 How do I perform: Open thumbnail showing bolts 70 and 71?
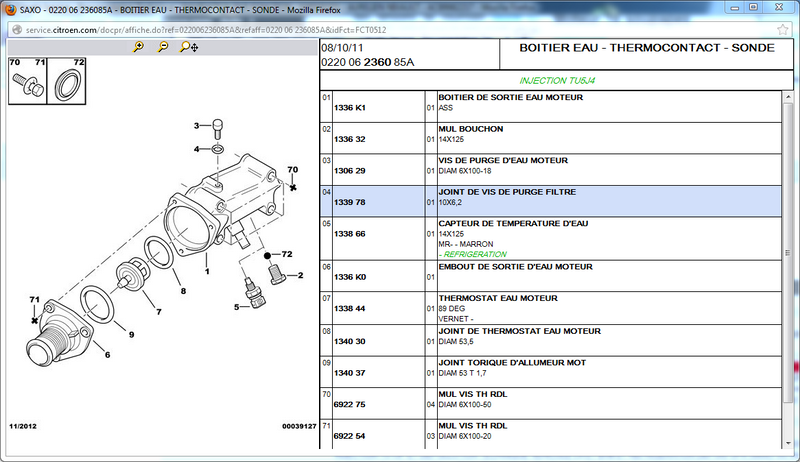[x=28, y=81]
